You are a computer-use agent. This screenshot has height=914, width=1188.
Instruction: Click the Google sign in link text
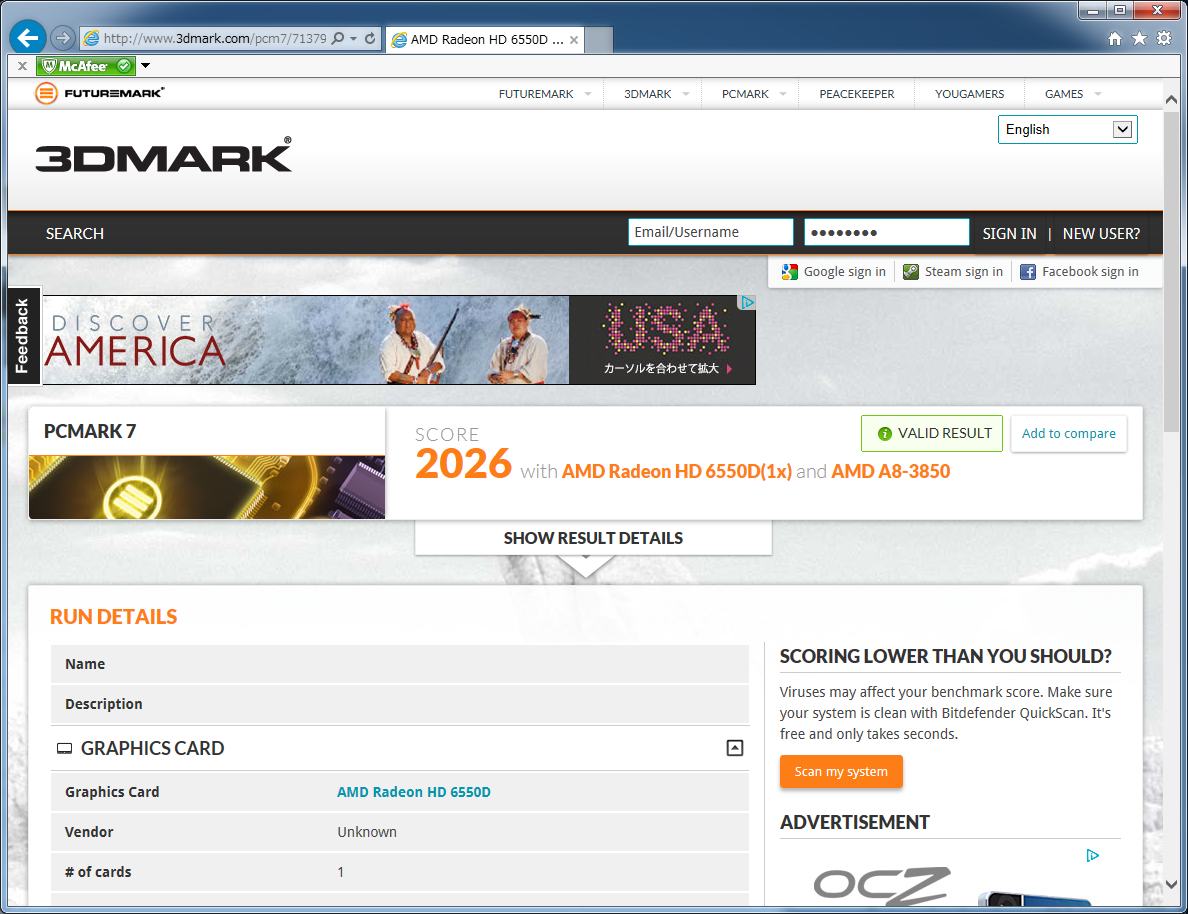(845, 272)
